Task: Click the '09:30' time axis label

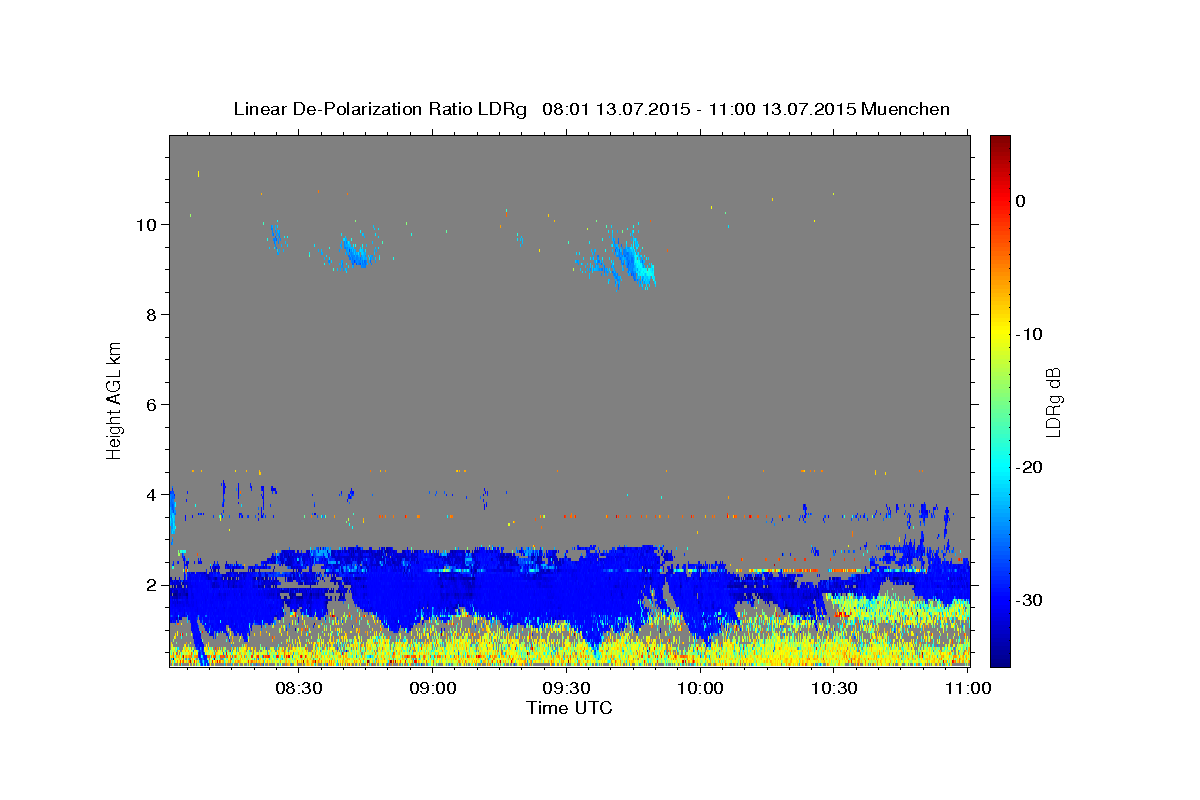Action: (566, 689)
